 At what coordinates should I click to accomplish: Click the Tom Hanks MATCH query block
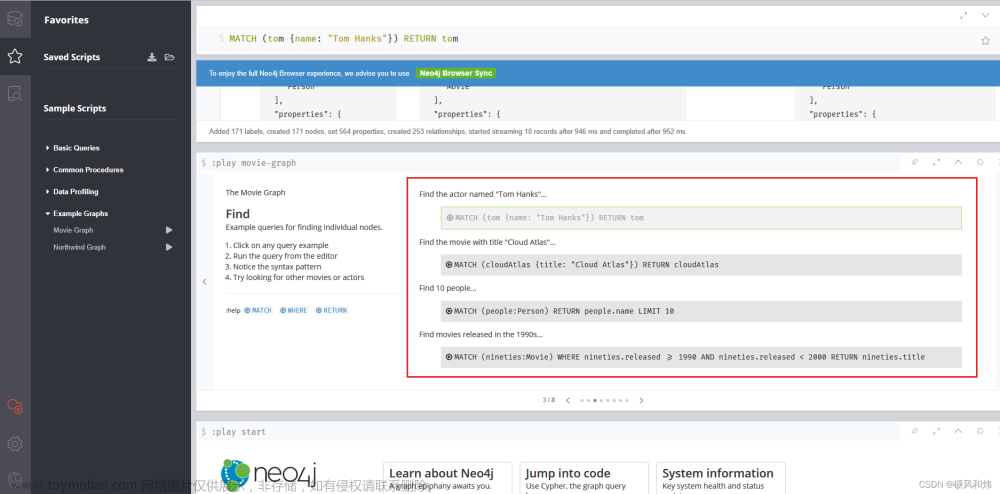tap(701, 217)
